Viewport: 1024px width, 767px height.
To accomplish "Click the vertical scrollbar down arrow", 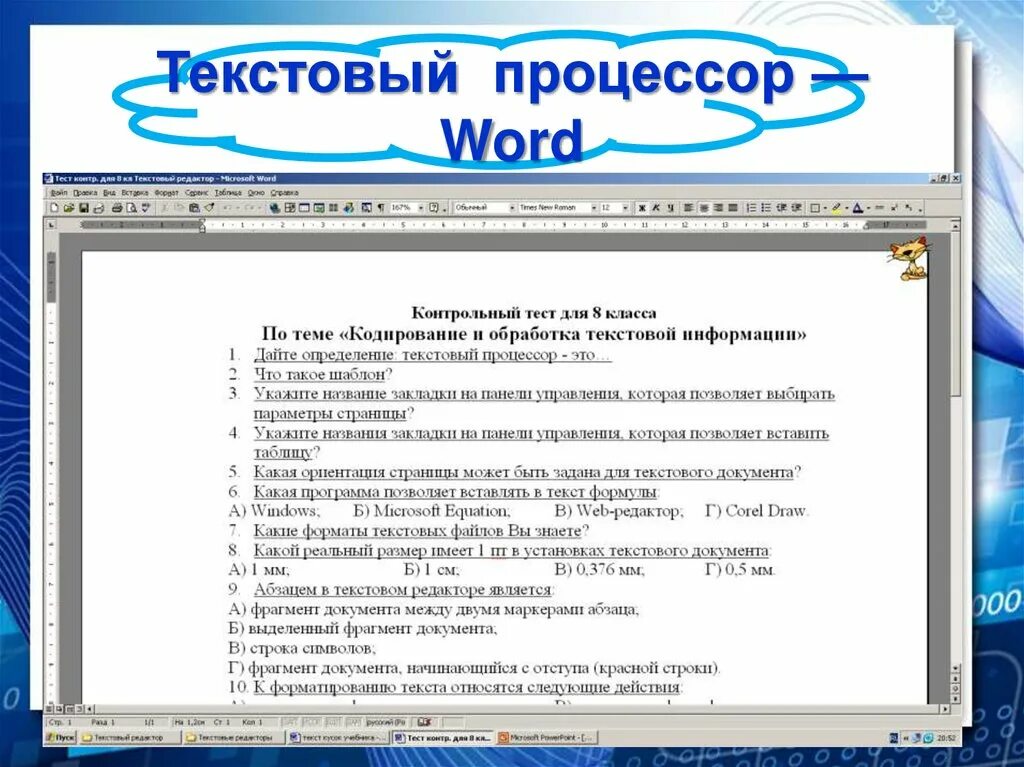I will coord(955,668).
